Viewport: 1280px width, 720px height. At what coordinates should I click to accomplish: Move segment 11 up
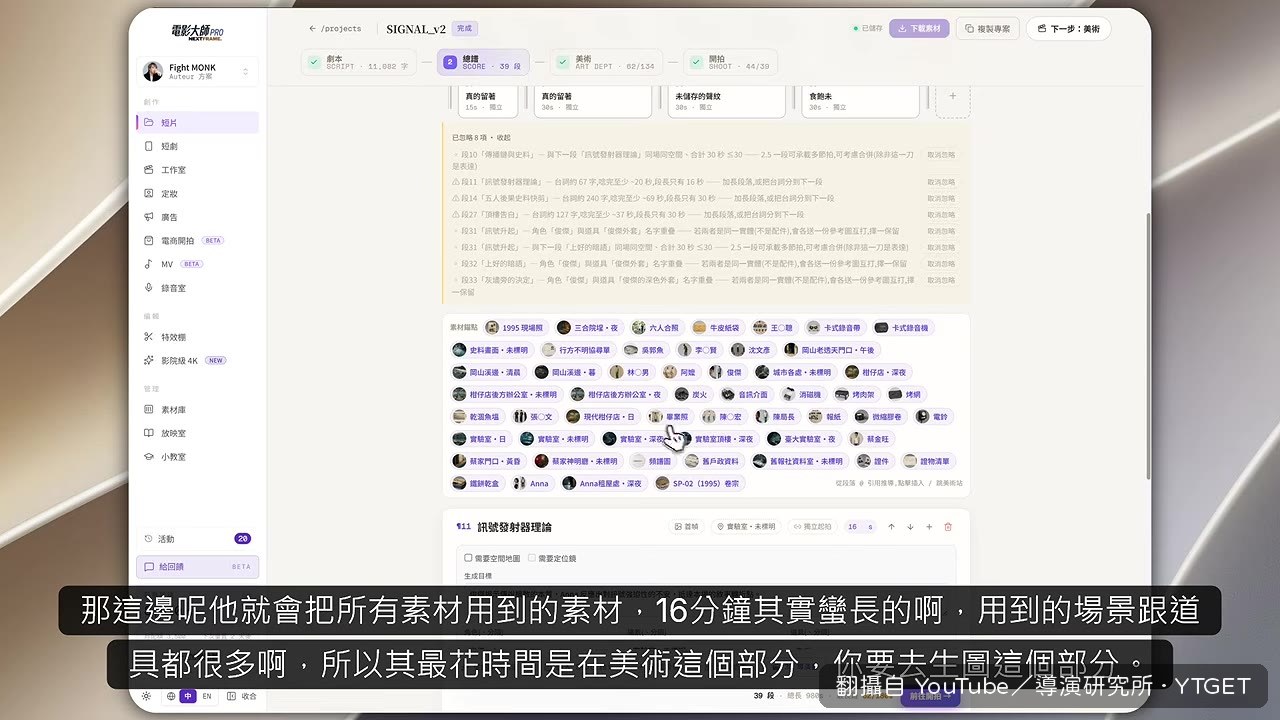(891, 526)
